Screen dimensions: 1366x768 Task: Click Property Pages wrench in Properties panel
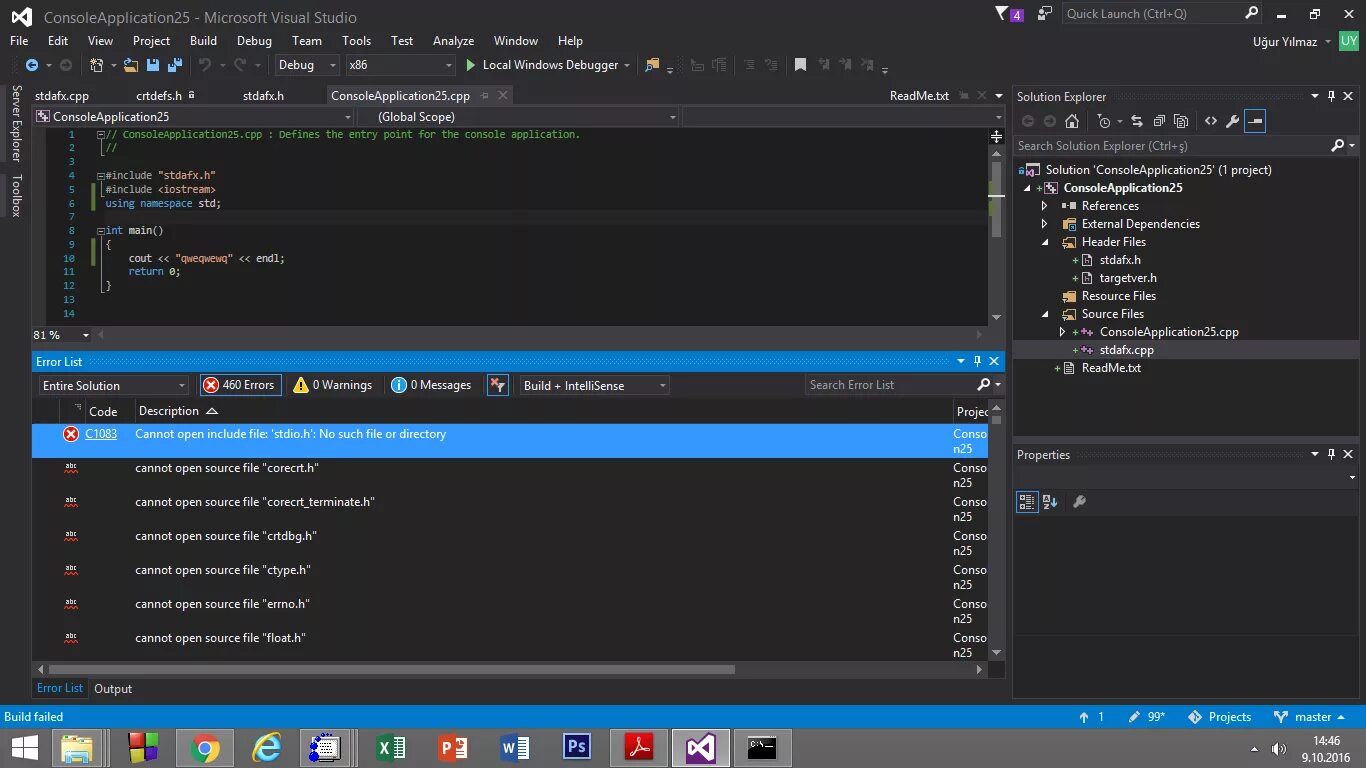coord(1079,502)
